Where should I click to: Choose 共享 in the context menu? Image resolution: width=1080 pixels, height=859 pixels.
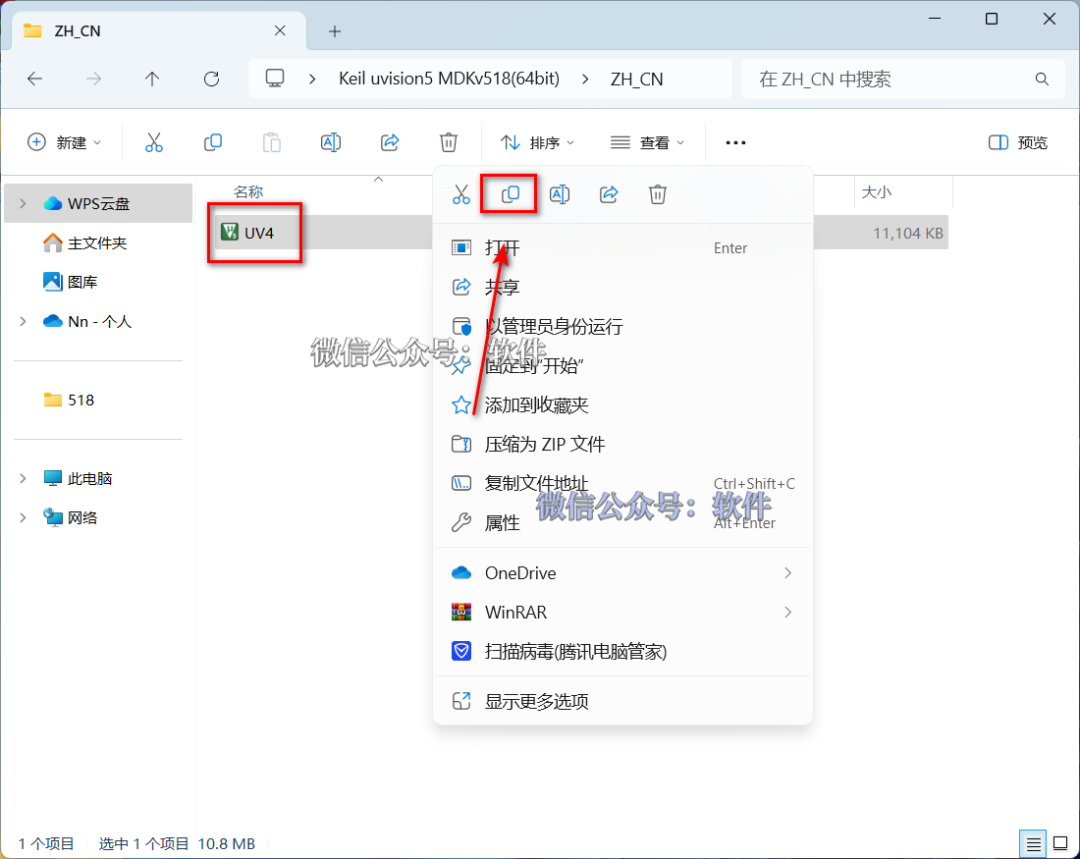pyautogui.click(x=623, y=287)
